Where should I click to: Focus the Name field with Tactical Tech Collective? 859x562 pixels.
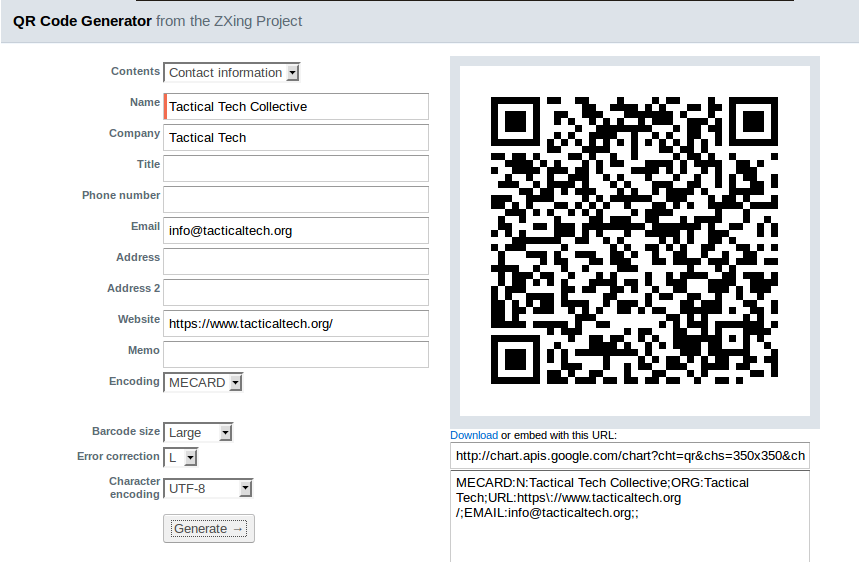pos(296,106)
